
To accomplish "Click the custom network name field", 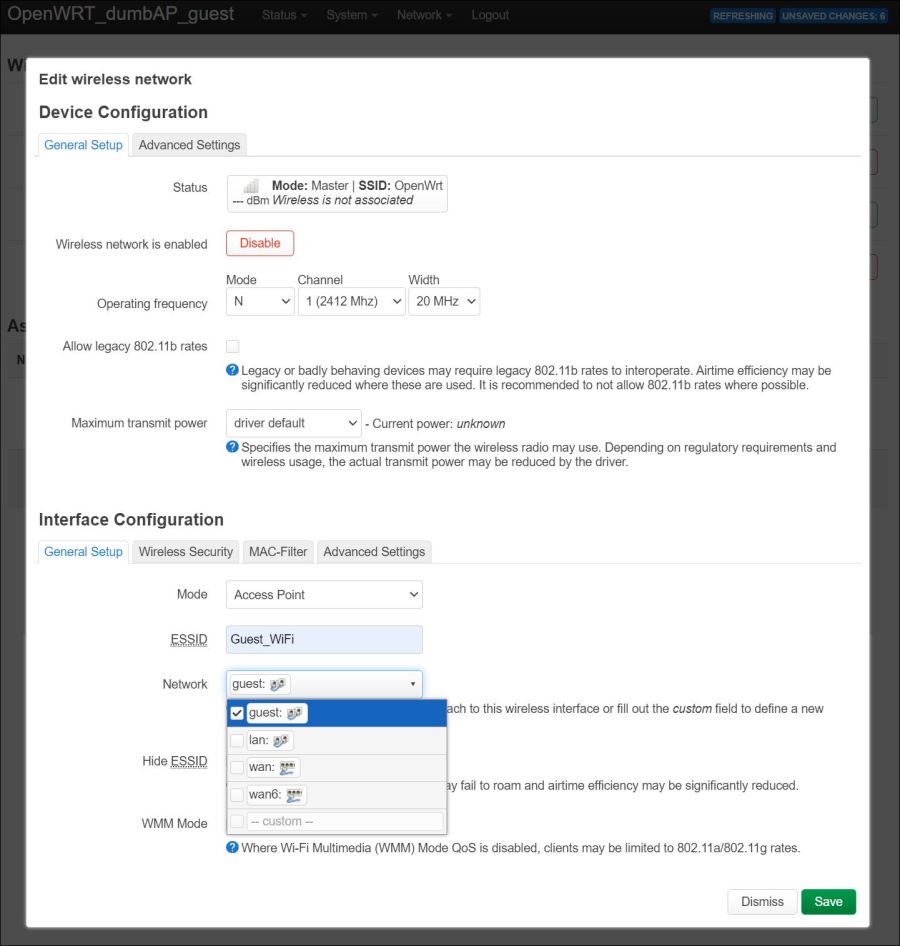I will pos(344,822).
